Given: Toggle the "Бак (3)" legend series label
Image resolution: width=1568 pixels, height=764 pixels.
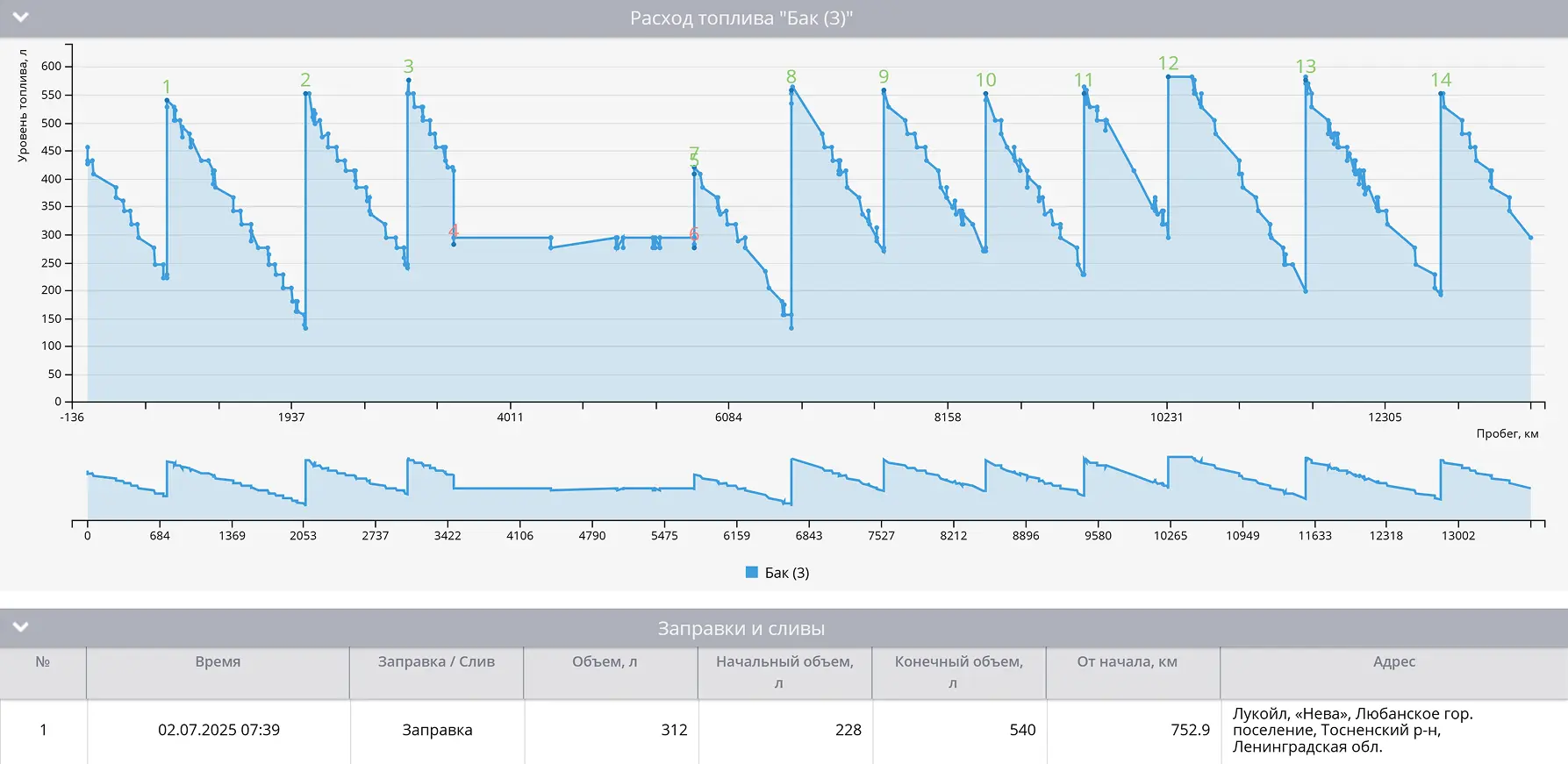Looking at the screenshot, I should (787, 573).
